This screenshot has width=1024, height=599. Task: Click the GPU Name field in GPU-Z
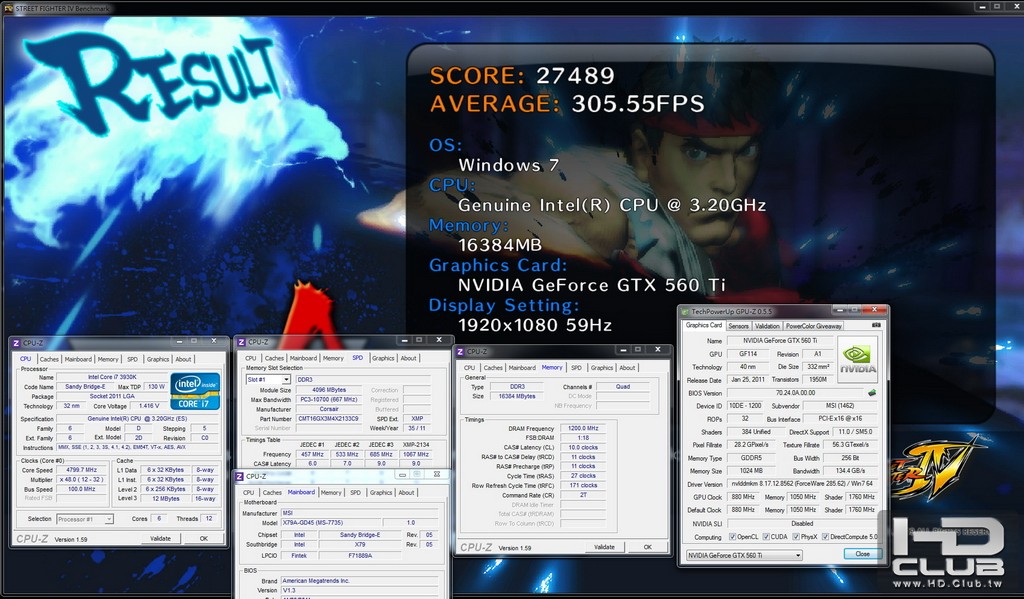pyautogui.click(x=779, y=341)
